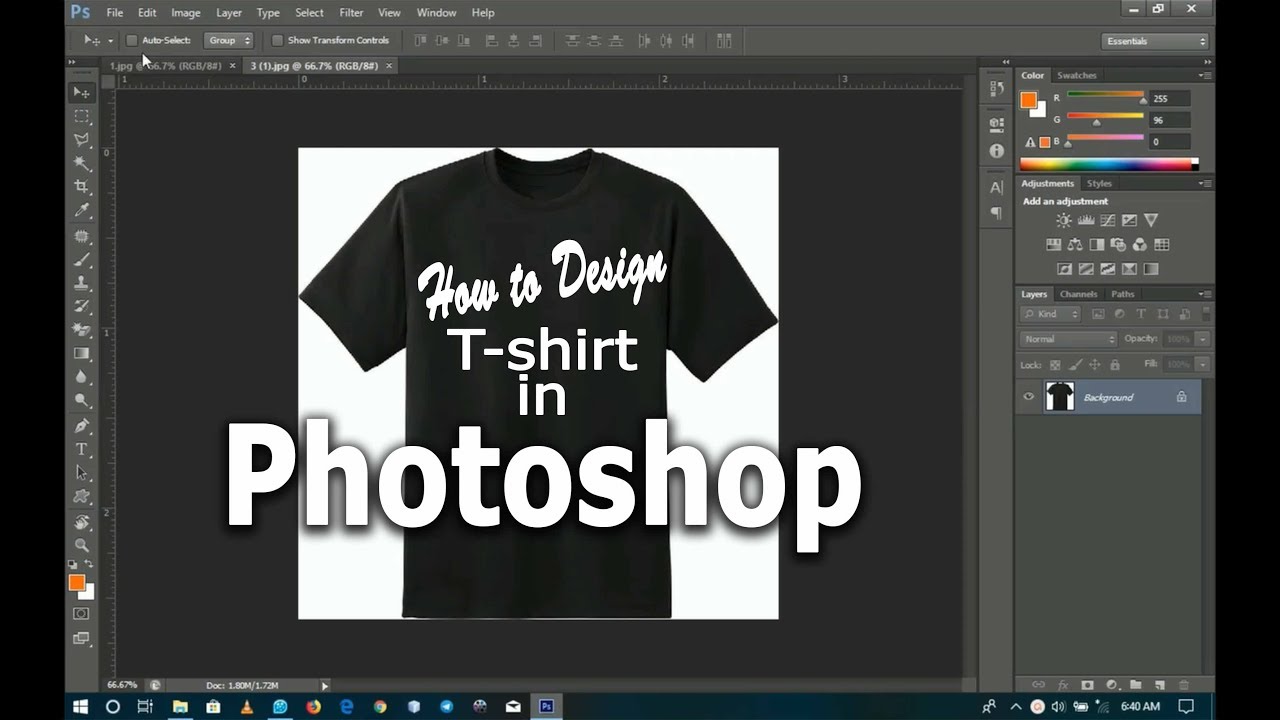Open the Character panel icon

[996, 187]
